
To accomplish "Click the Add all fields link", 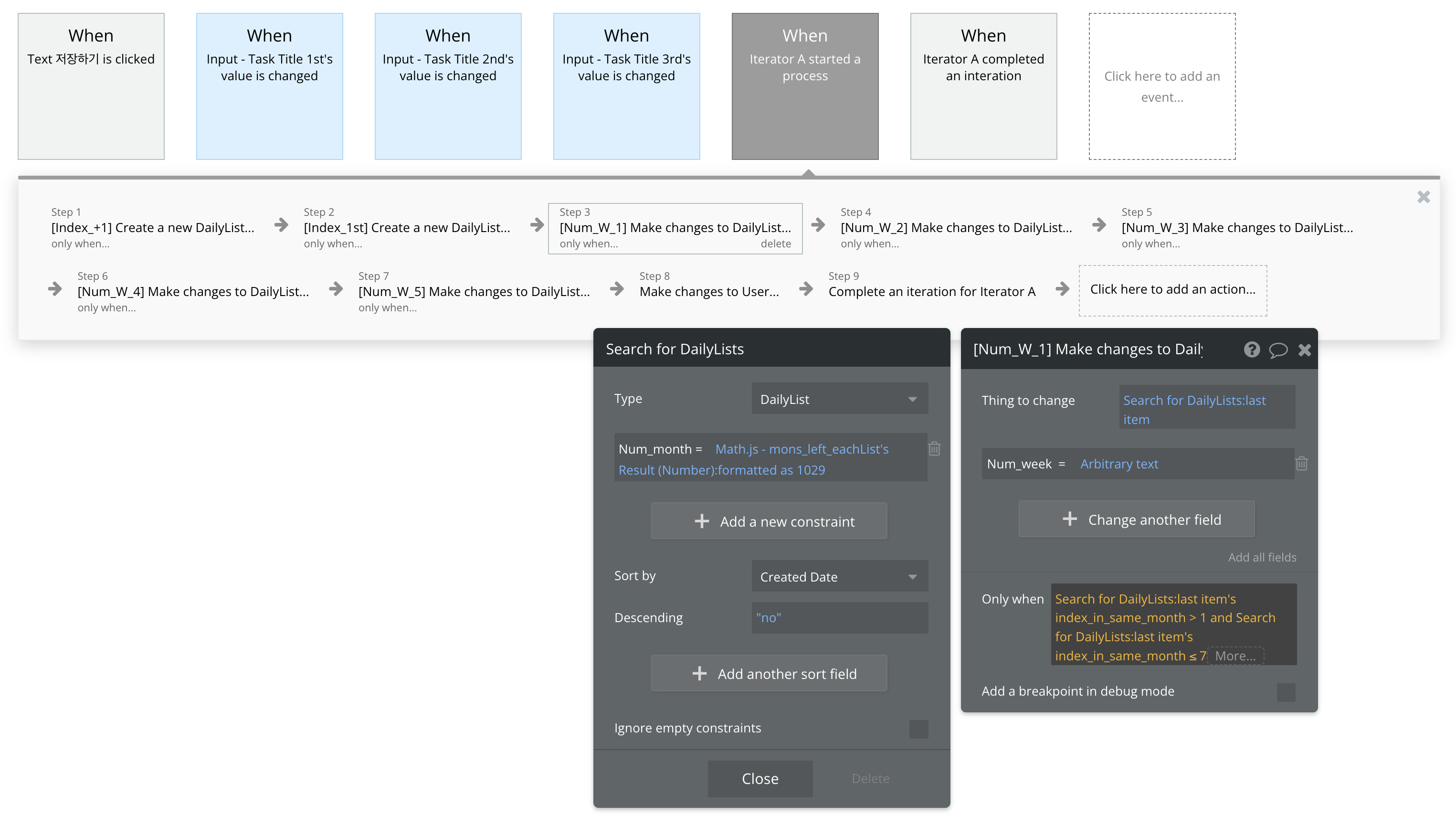I will pyautogui.click(x=1261, y=557).
